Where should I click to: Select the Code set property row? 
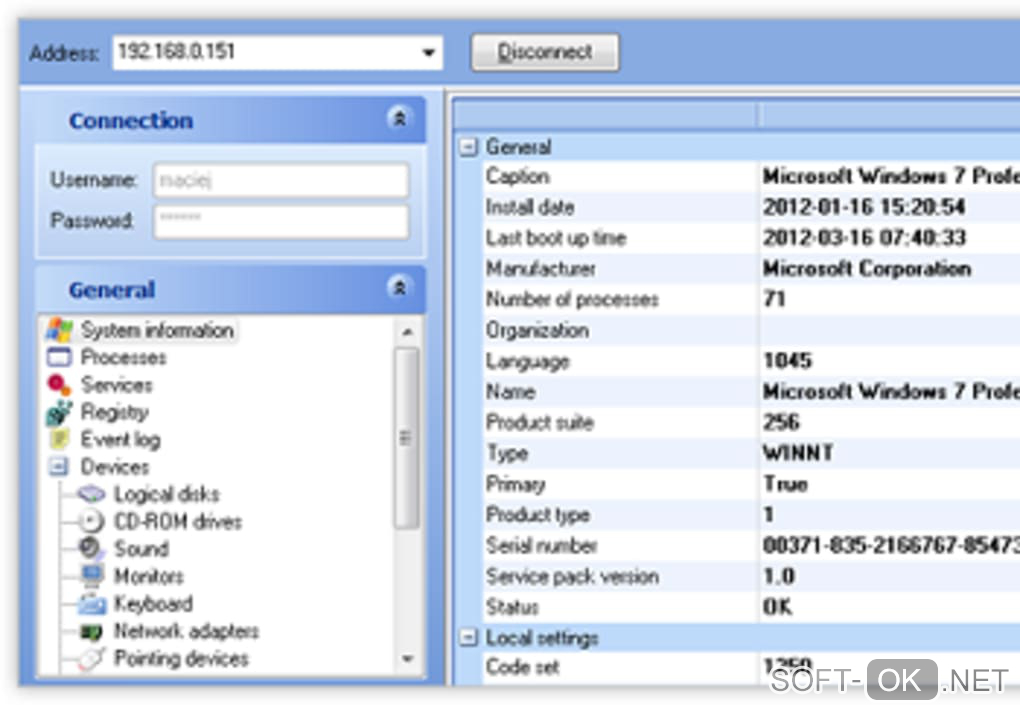point(751,667)
